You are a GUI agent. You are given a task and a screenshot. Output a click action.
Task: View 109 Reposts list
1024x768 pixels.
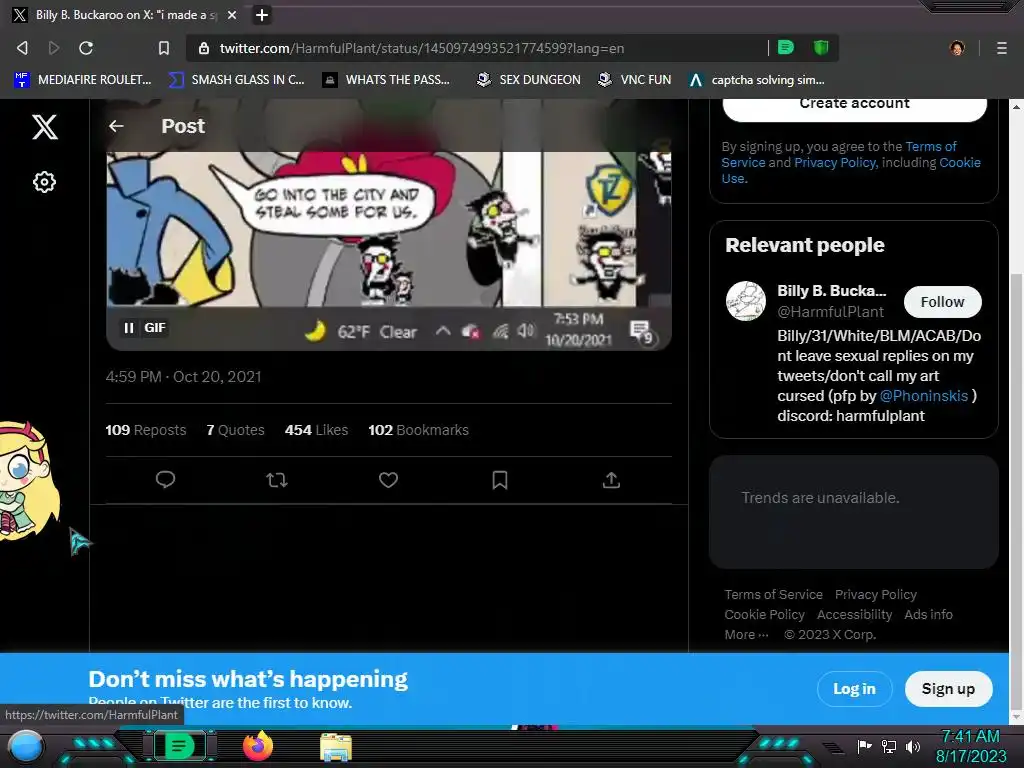coord(146,430)
